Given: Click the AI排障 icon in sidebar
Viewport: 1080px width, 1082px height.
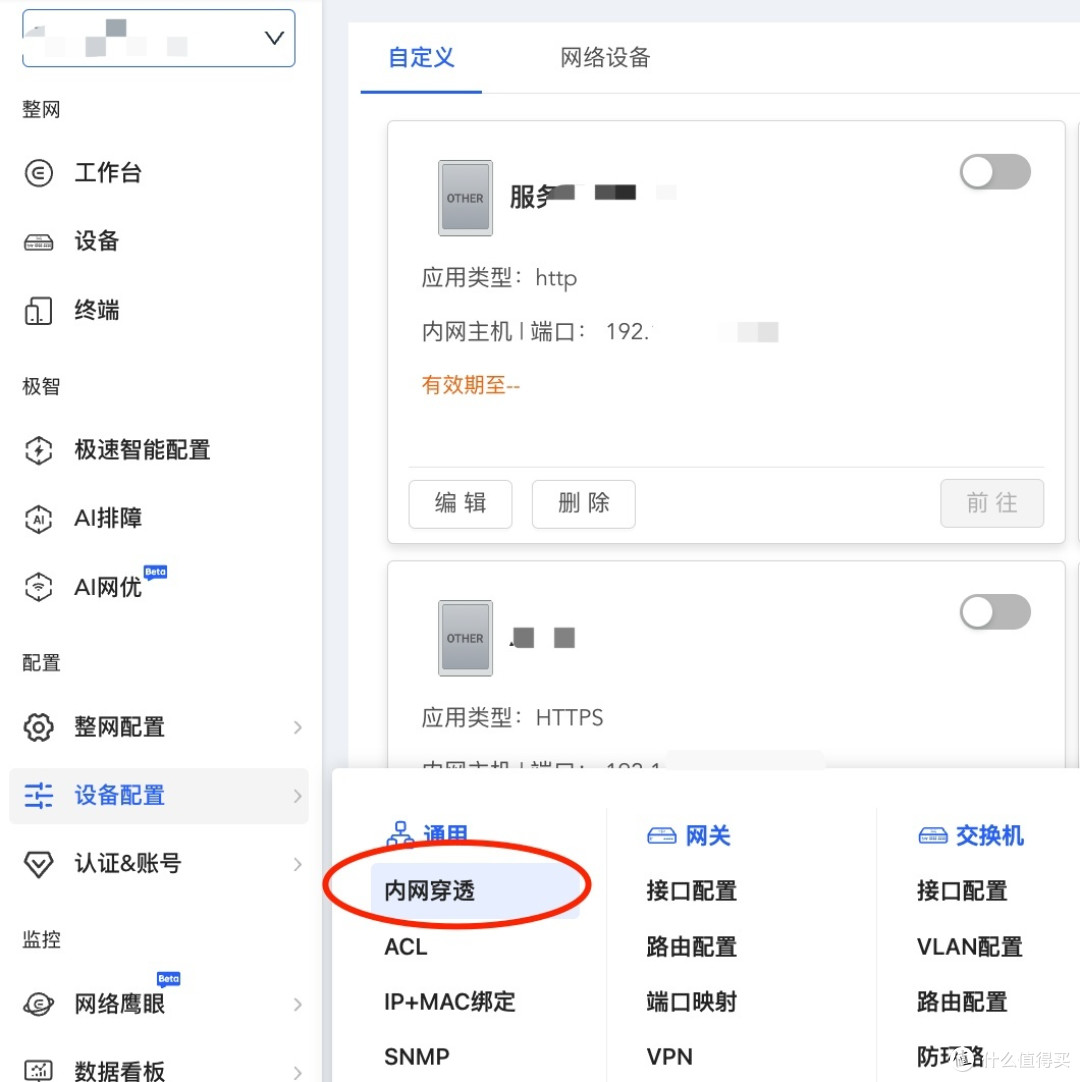Looking at the screenshot, I should 39,519.
